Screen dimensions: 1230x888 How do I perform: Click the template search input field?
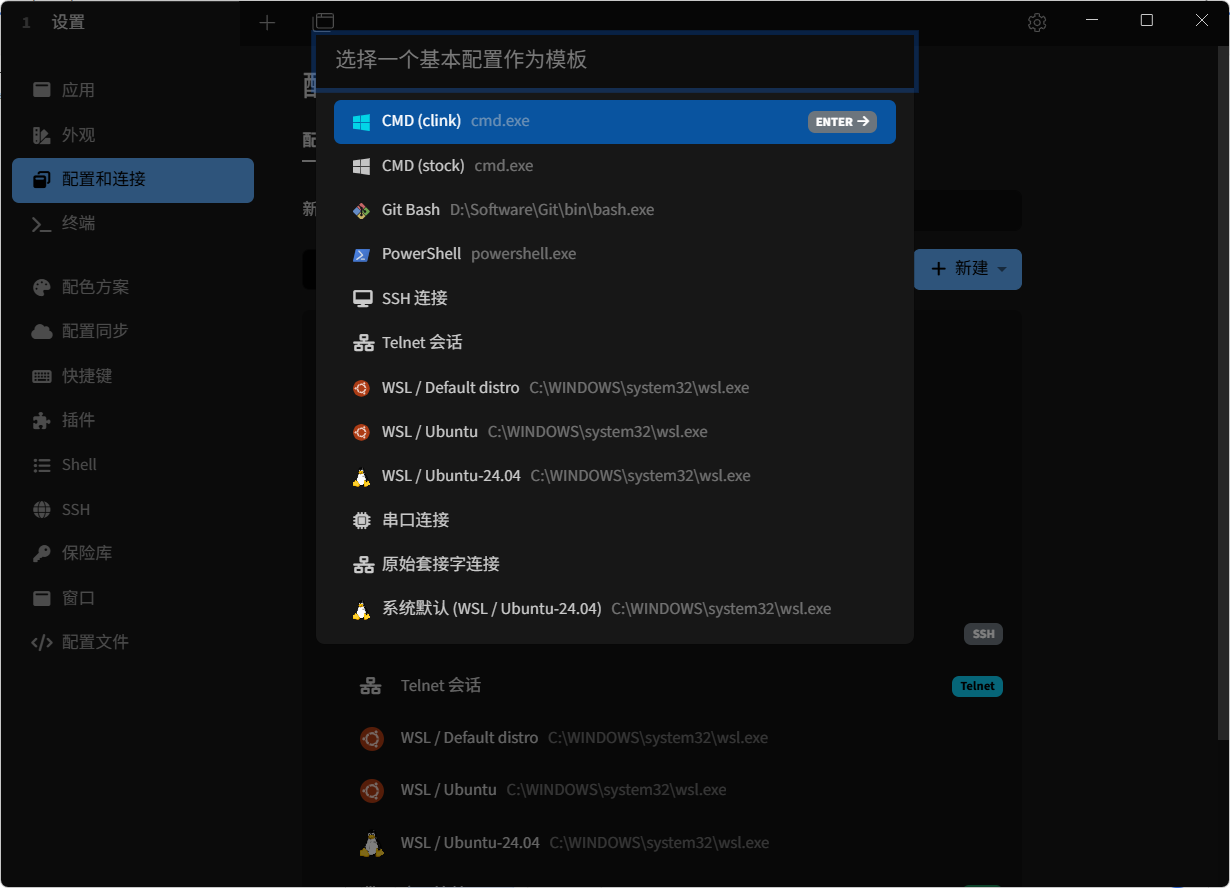(x=614, y=61)
